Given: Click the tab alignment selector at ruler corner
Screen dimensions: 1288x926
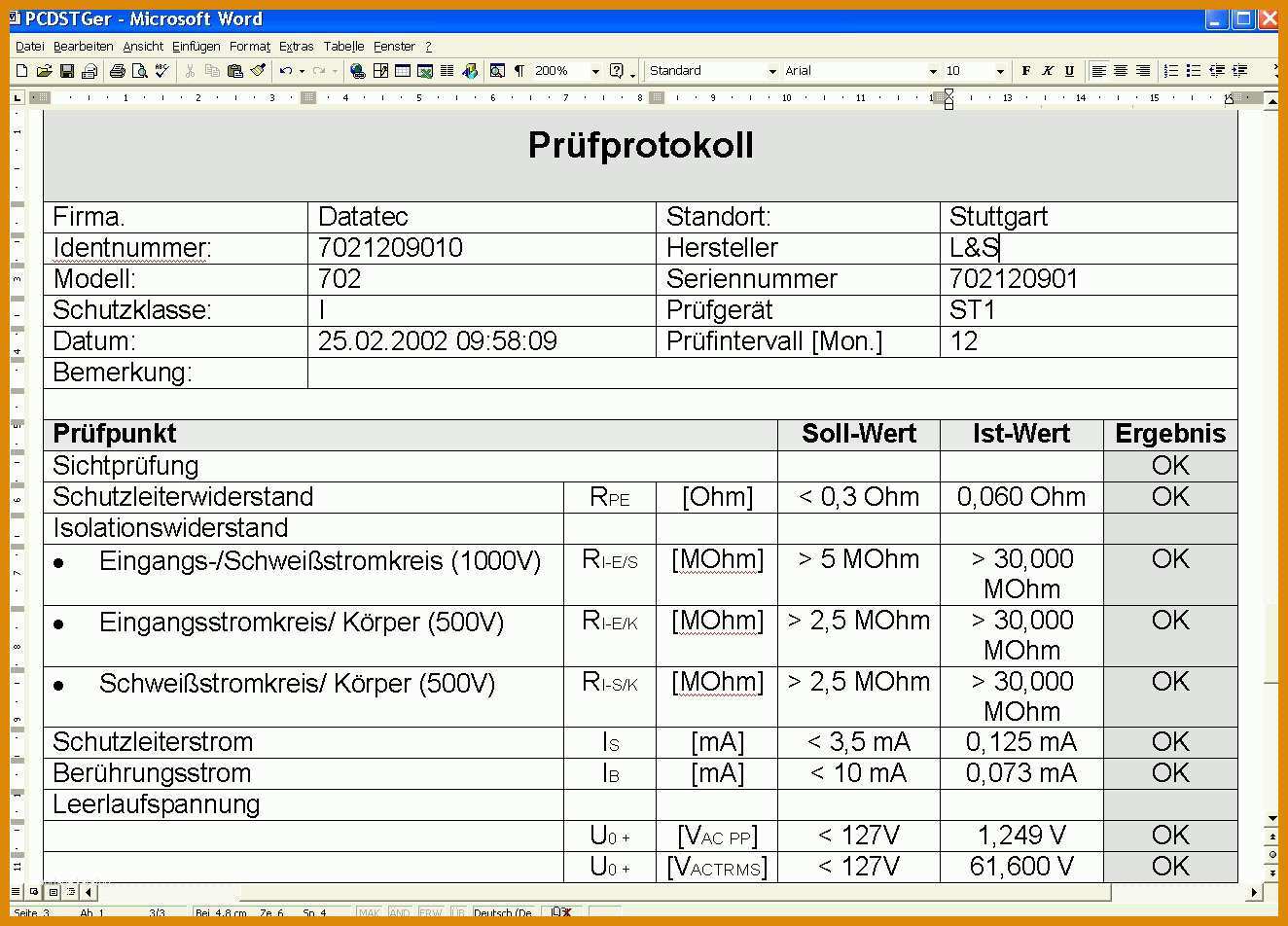Looking at the screenshot, I should point(18,97).
